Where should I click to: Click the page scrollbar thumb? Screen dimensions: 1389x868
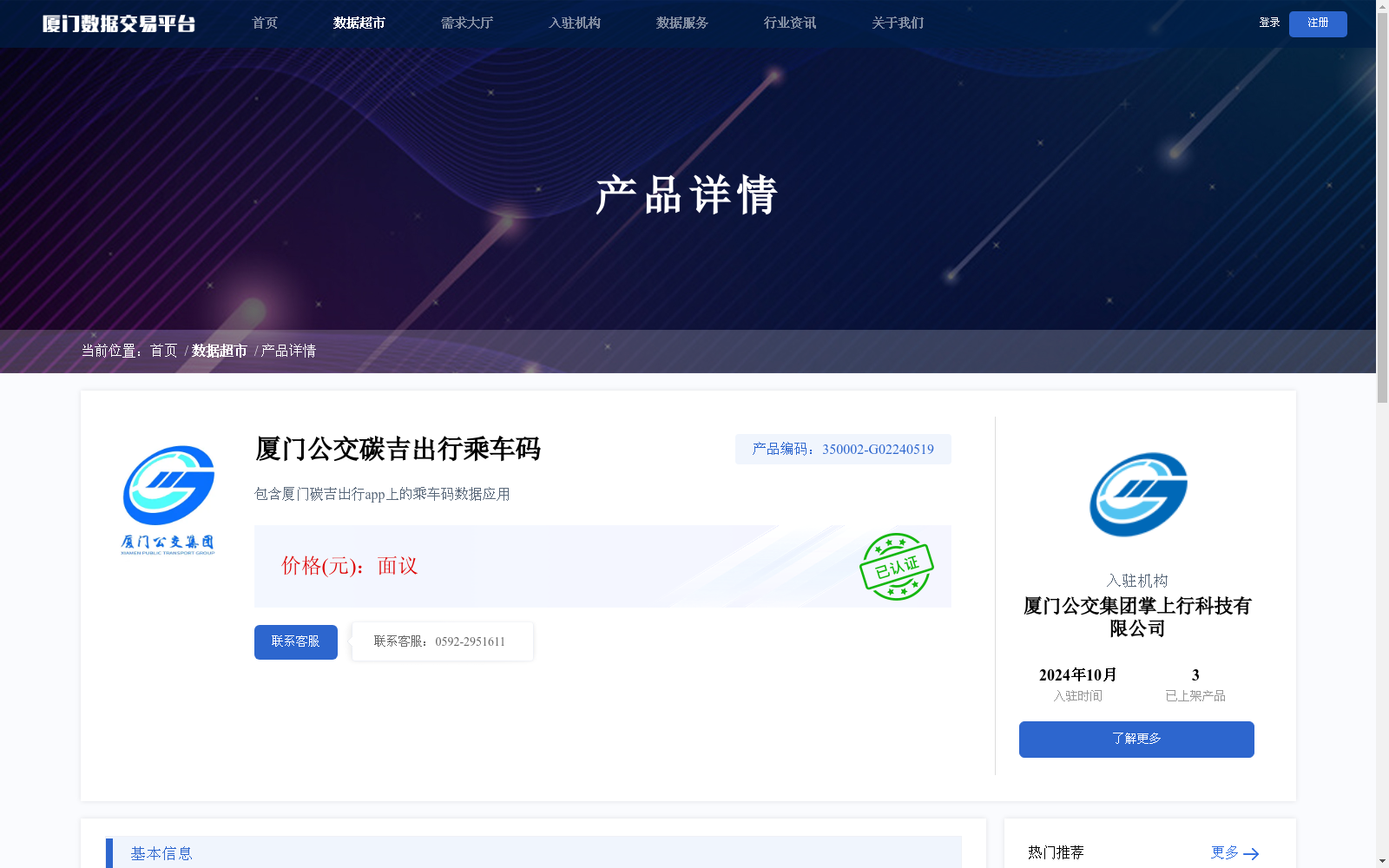1382,208
